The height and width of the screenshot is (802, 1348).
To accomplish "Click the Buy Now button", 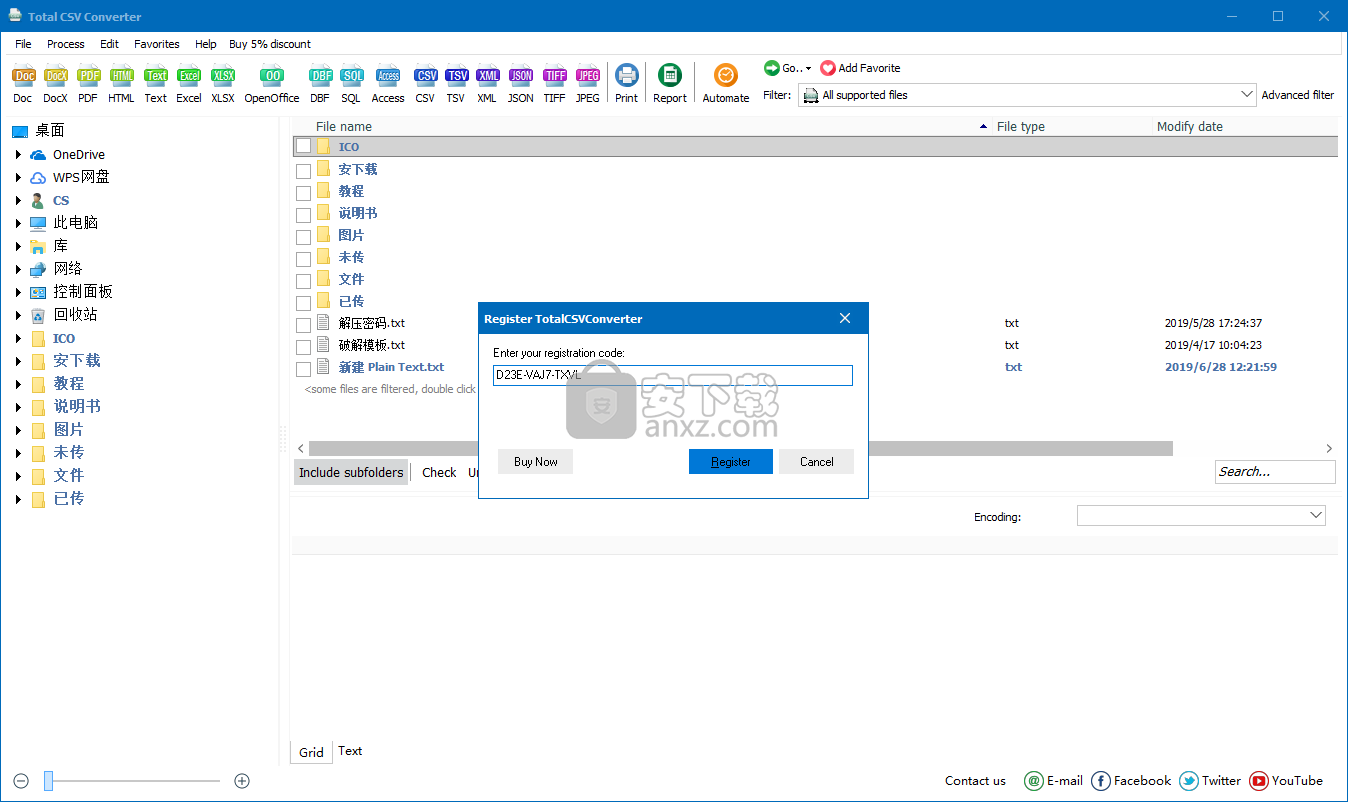I will [x=536, y=461].
